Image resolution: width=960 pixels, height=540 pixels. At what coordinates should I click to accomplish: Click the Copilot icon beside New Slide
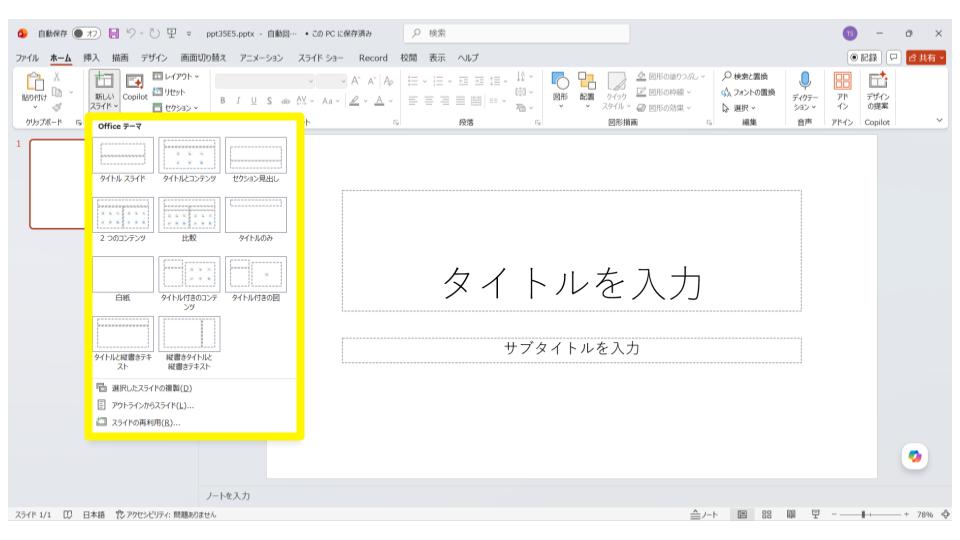(x=135, y=87)
